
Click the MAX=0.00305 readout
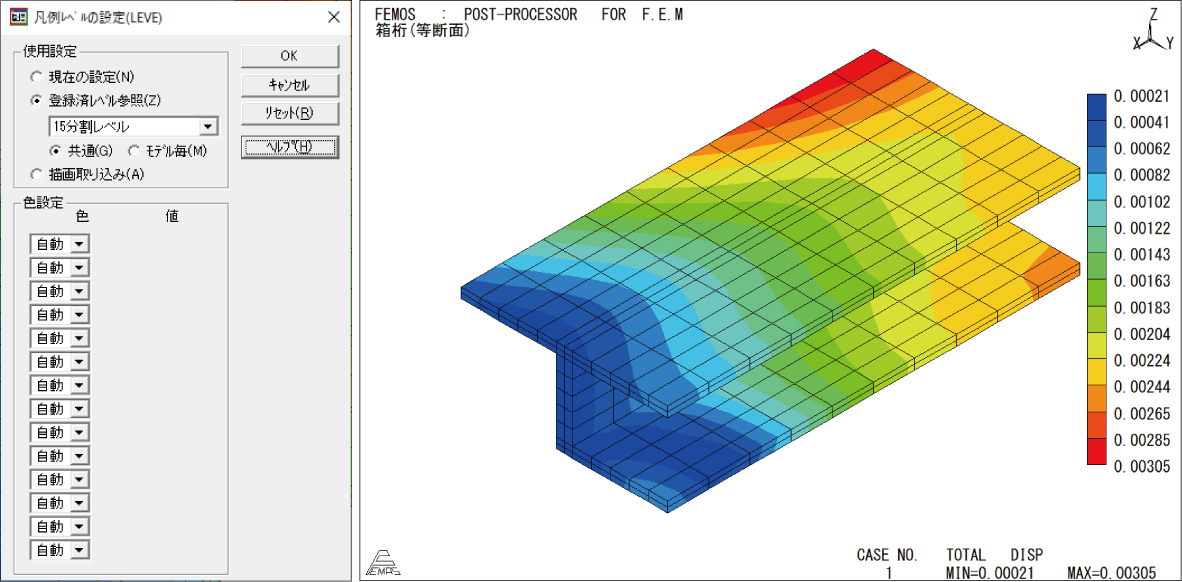tap(1112, 574)
